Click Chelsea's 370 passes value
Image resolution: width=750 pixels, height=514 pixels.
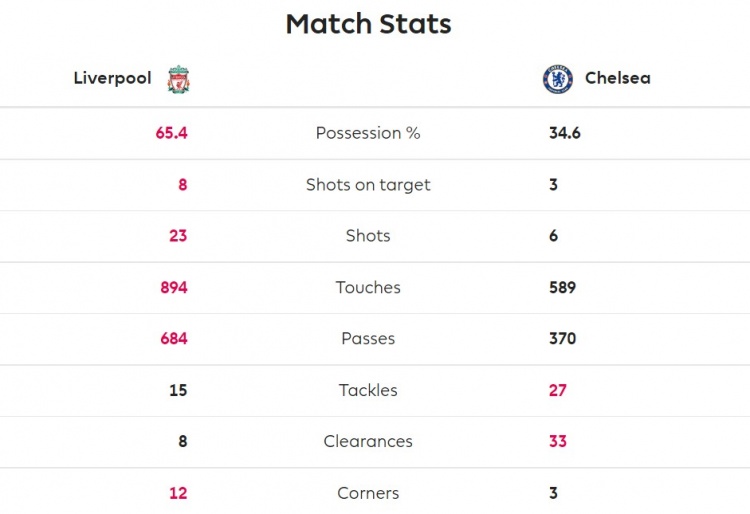(x=562, y=339)
